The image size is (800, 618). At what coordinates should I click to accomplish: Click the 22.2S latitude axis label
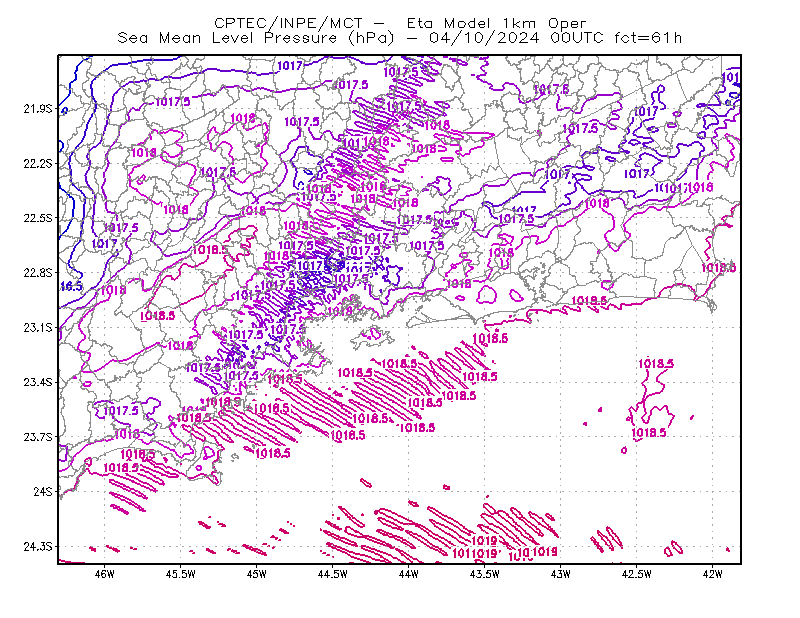pyautogui.click(x=37, y=163)
